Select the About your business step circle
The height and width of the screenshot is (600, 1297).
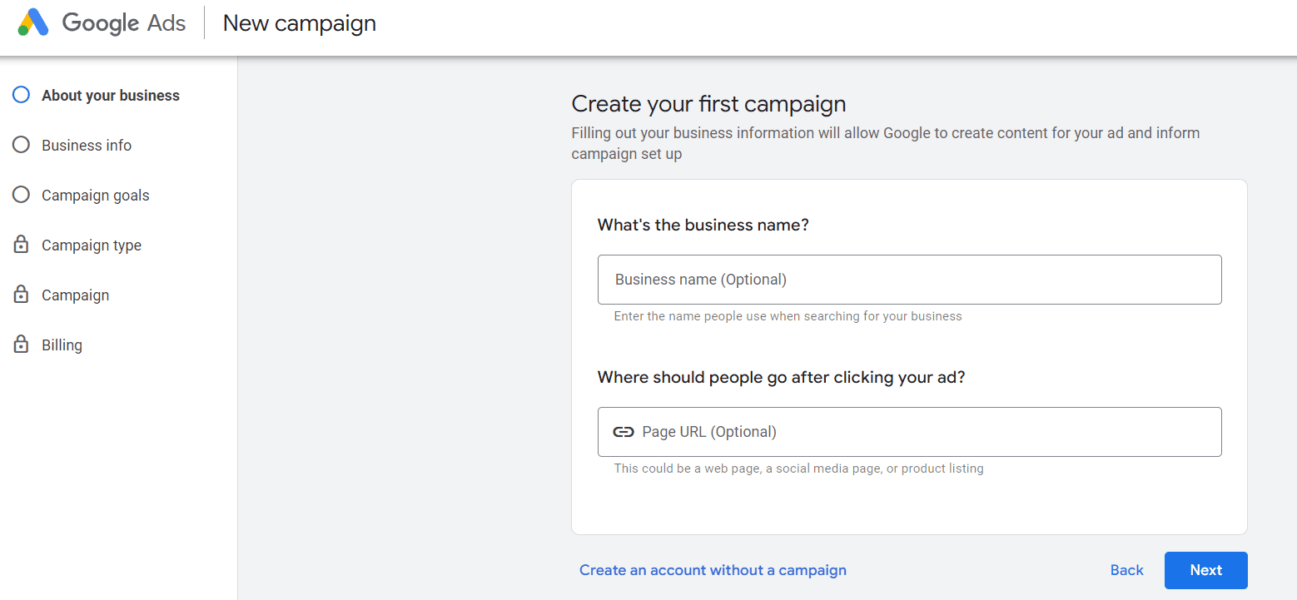tap(21, 94)
